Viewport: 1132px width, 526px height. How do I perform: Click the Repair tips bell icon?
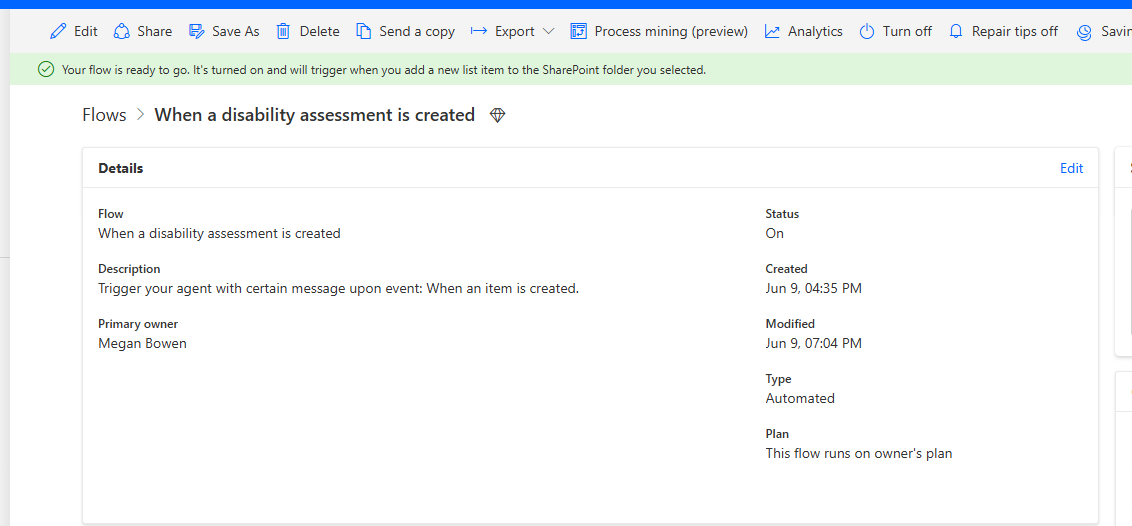(x=956, y=31)
